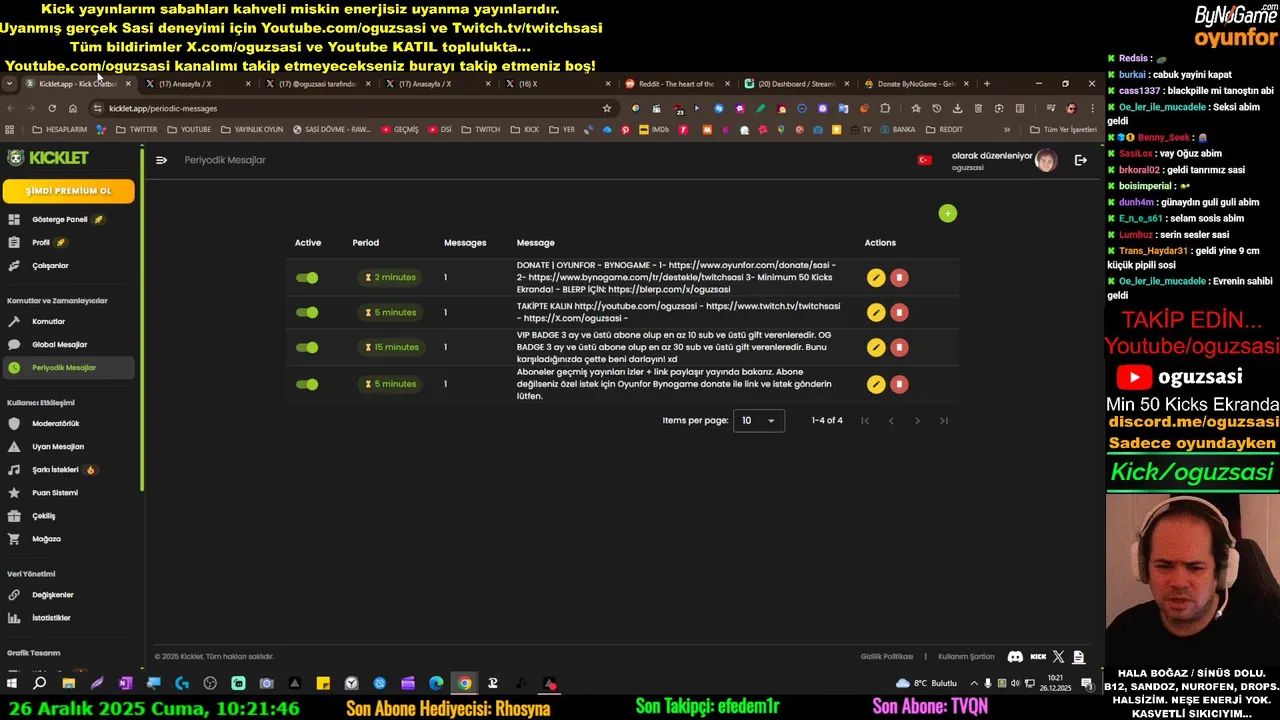The height and width of the screenshot is (720, 1280).
Task: Edit the VIP BADGE message
Action: click(x=876, y=348)
